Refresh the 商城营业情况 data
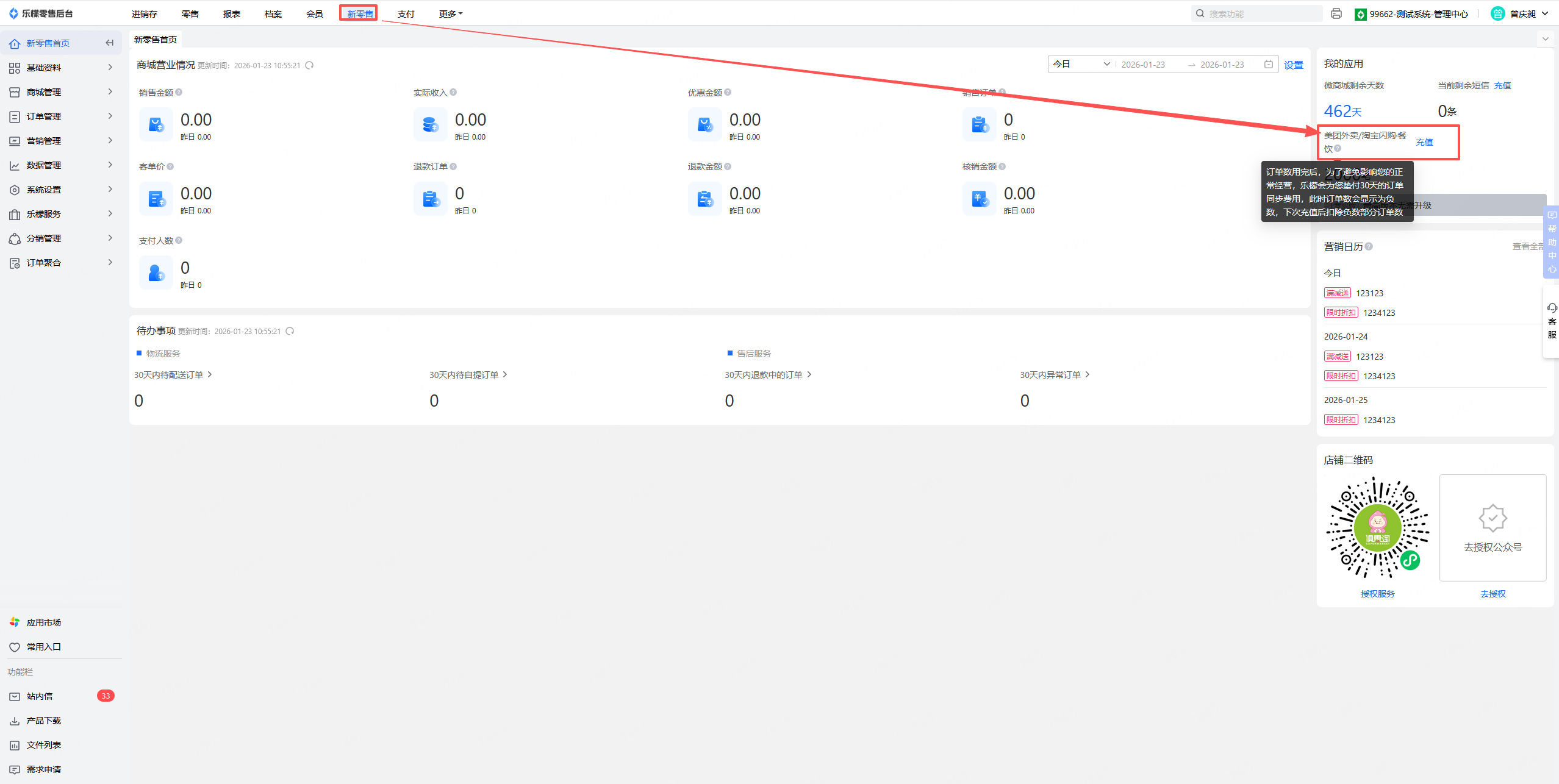 310,65
